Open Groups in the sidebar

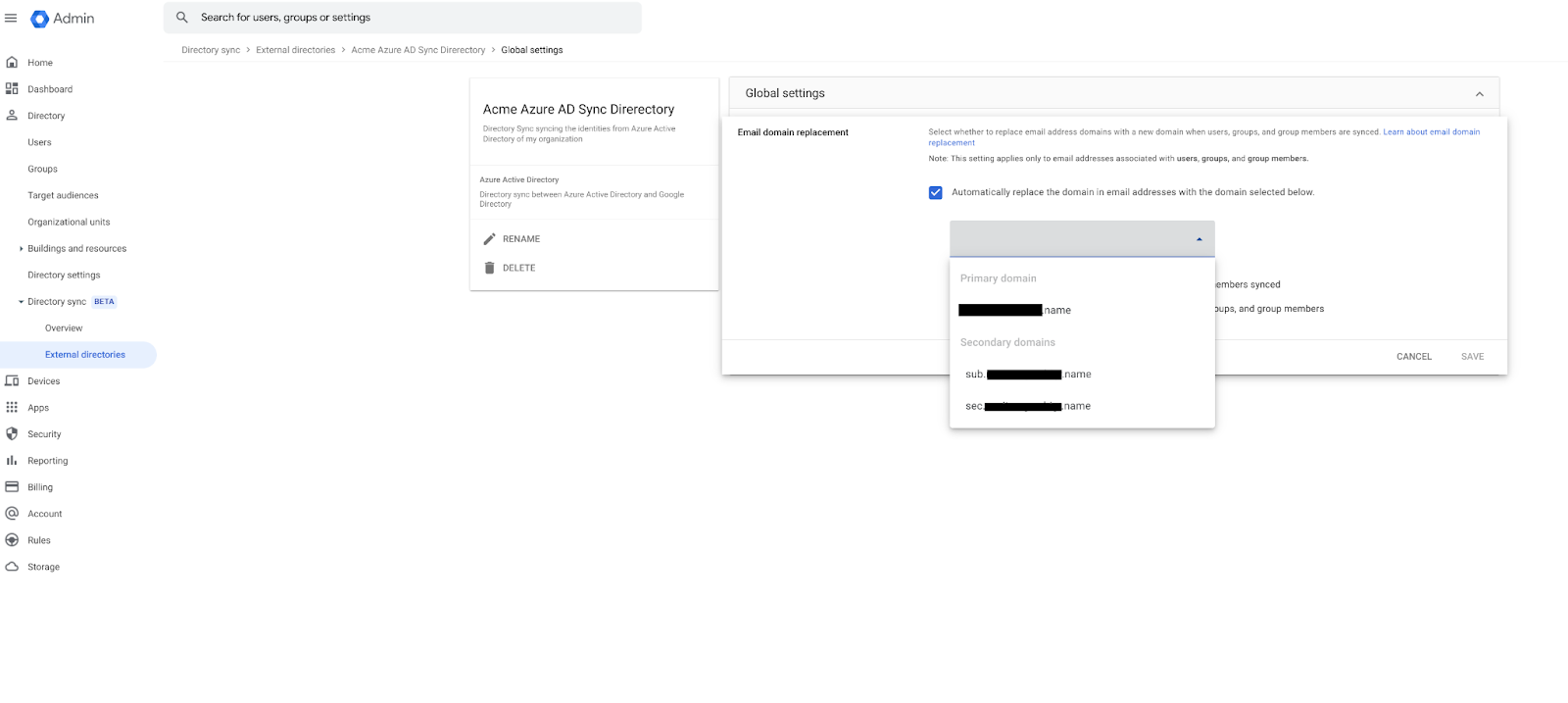pyautogui.click(x=42, y=169)
